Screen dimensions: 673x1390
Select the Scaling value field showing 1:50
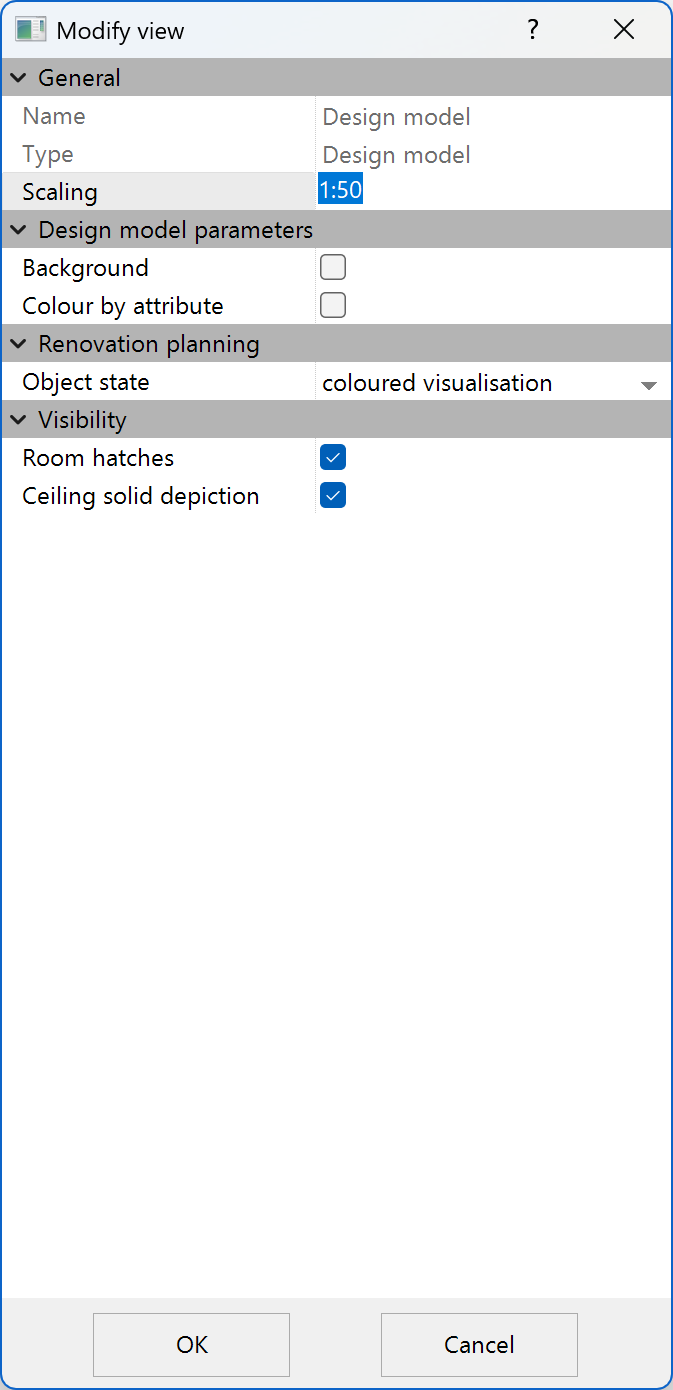(x=340, y=189)
